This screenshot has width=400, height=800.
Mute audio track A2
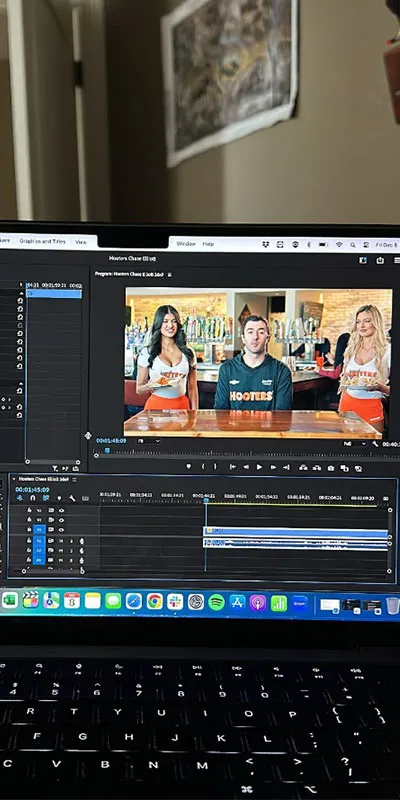[x=61, y=551]
